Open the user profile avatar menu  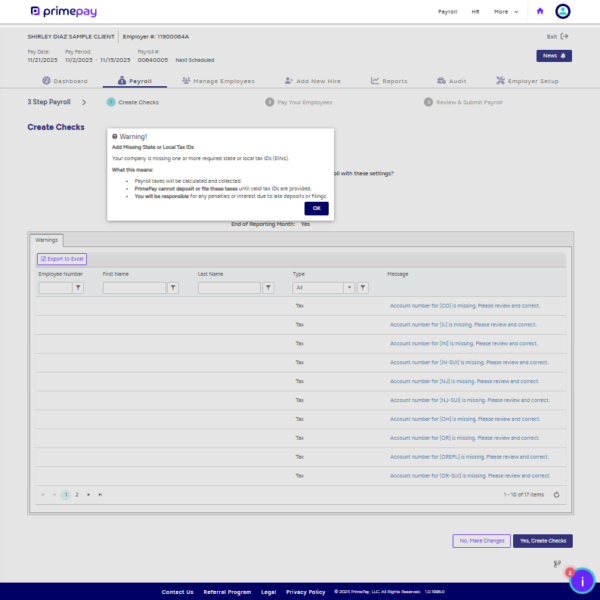[x=564, y=12]
